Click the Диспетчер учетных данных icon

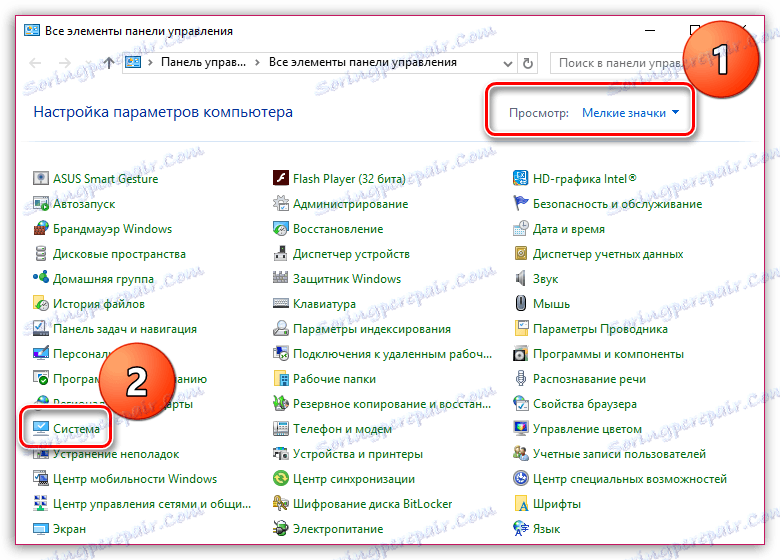(x=520, y=254)
